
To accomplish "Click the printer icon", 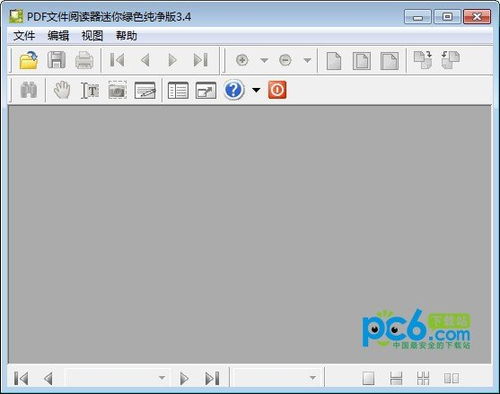I will pos(84,60).
